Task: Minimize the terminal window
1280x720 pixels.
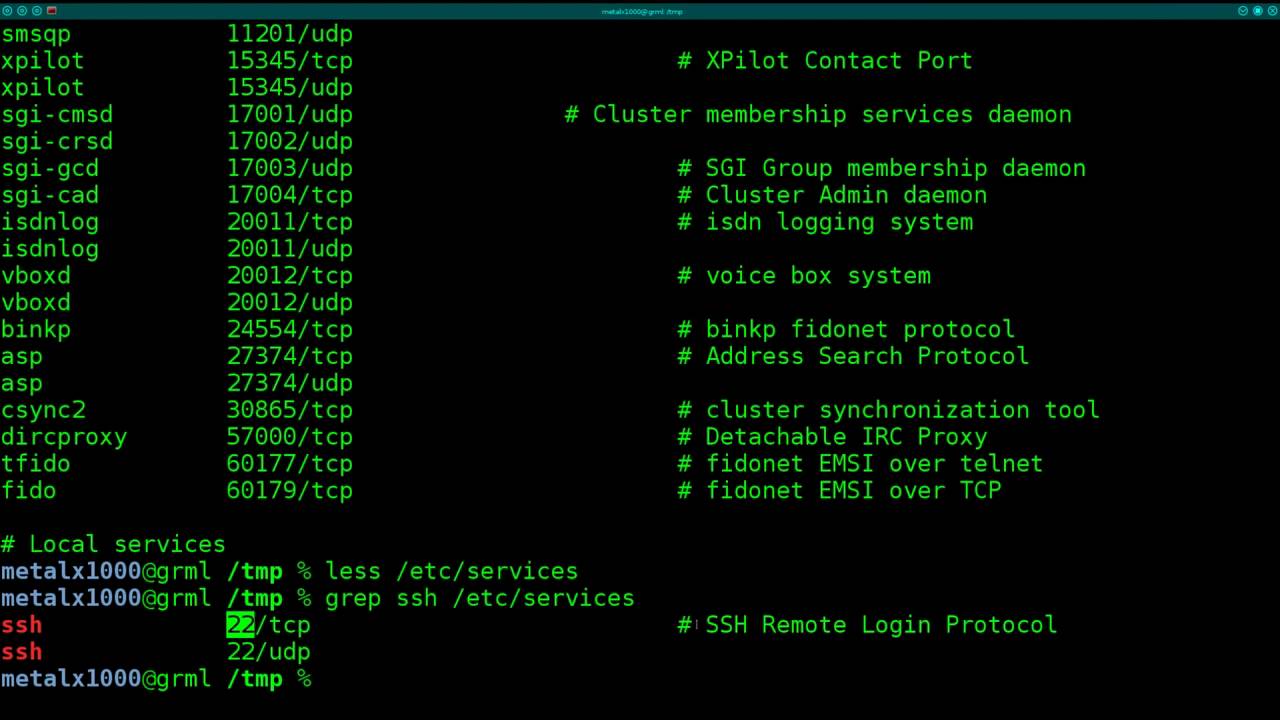Action: coord(1243,11)
